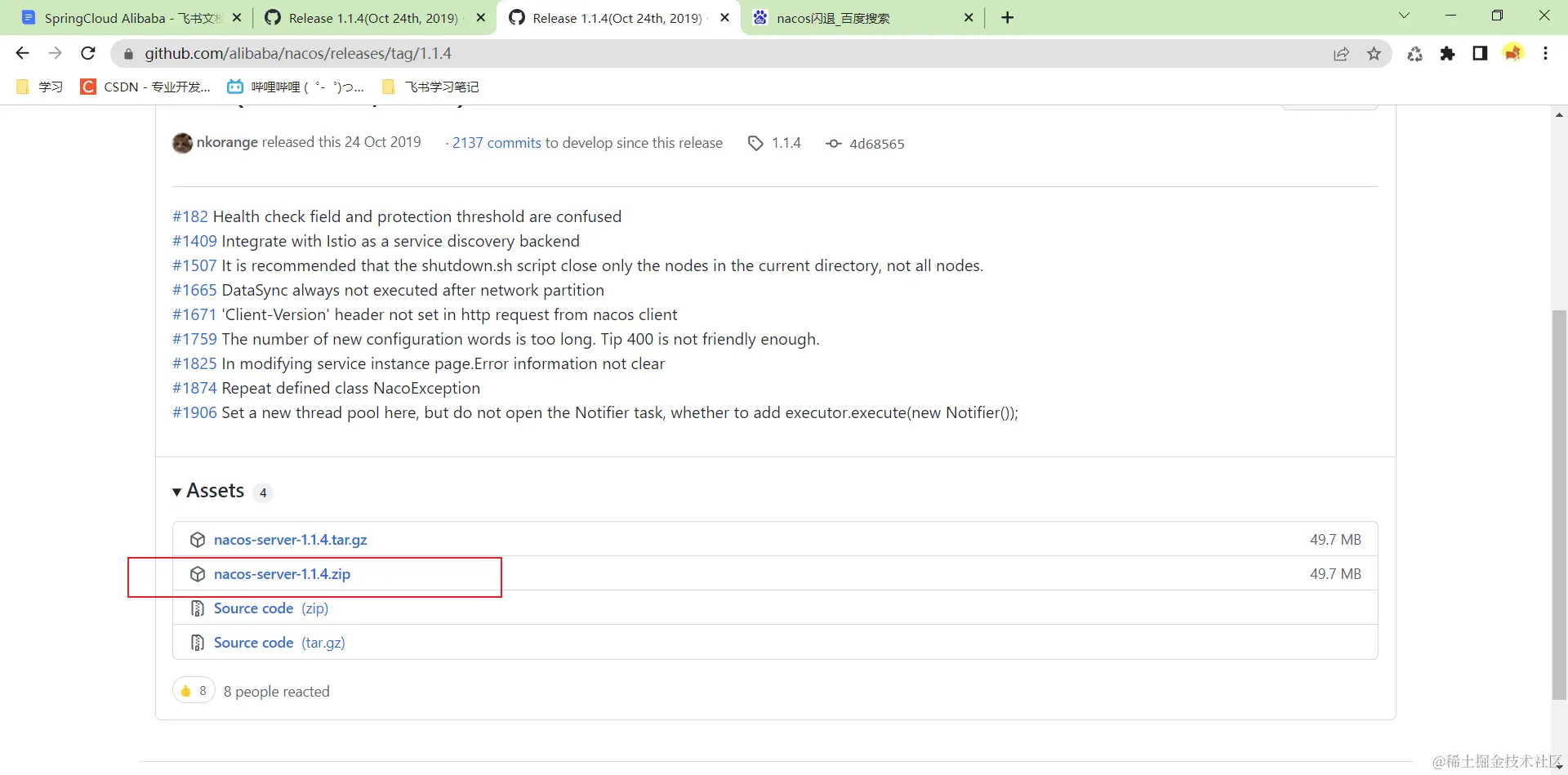The height and width of the screenshot is (775, 1568).
Task: Click the site lock icon in address bar
Action: 127,54
